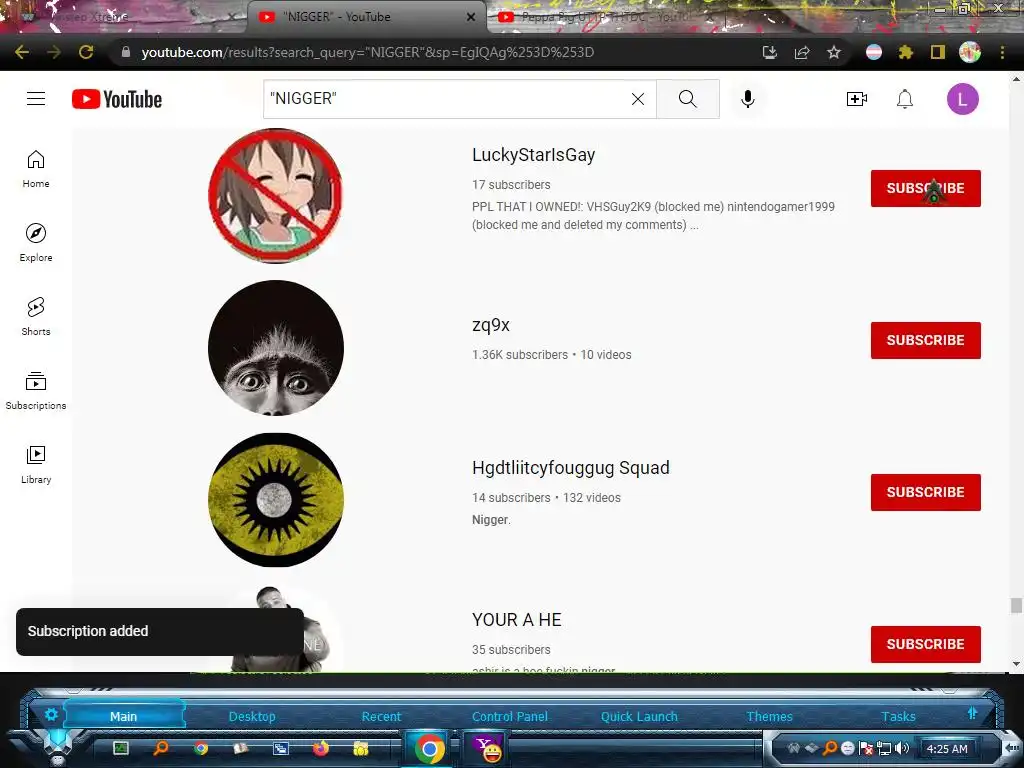Open LuckyStarIsGay channel name
Image resolution: width=1024 pixels, height=768 pixels.
[534, 155]
